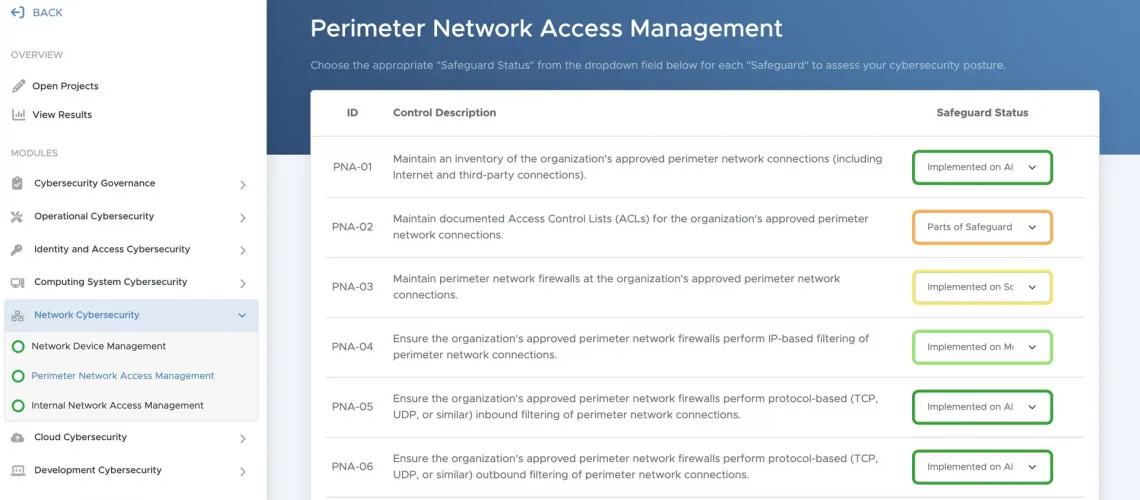This screenshot has height=500, width=1140.
Task: Click the Back arrow icon
Action: point(17,12)
